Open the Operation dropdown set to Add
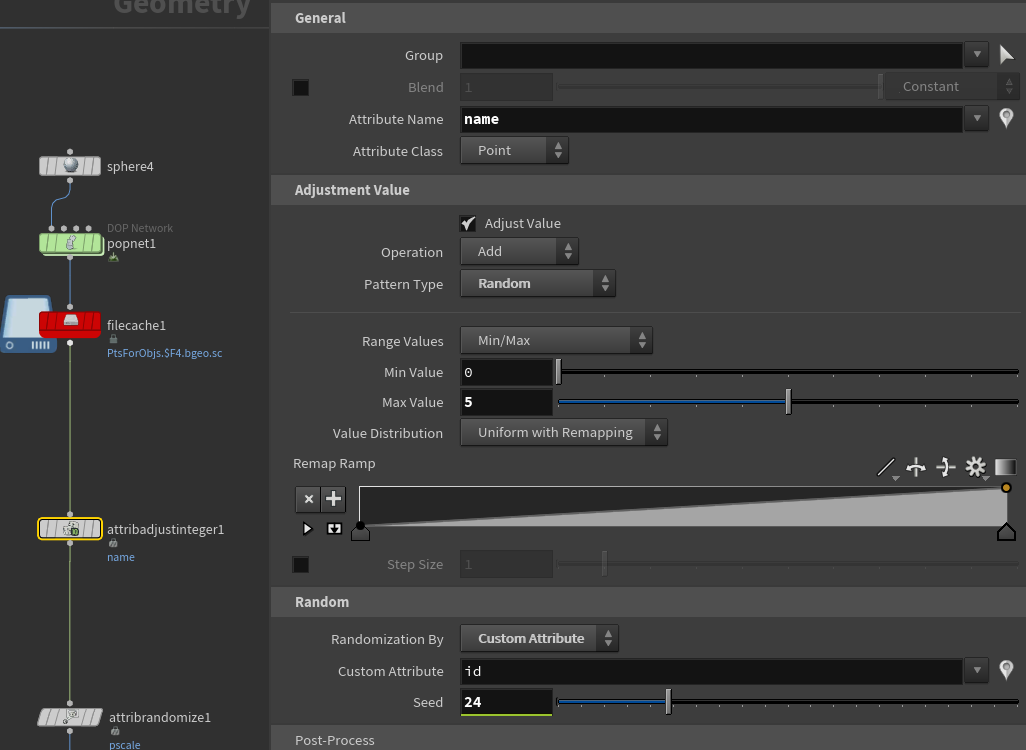The width and height of the screenshot is (1026, 750). pyautogui.click(x=519, y=252)
